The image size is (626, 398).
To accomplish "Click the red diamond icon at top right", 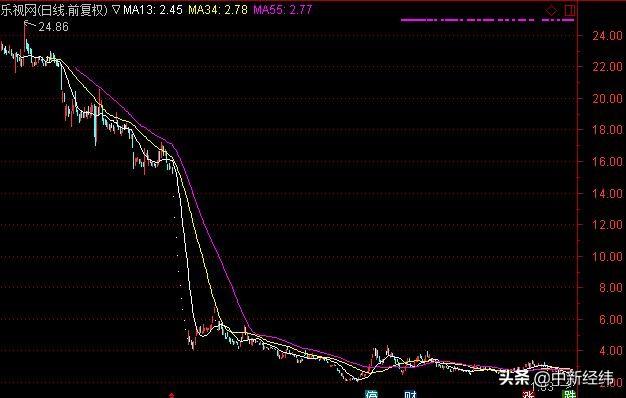I will (x=551, y=10).
